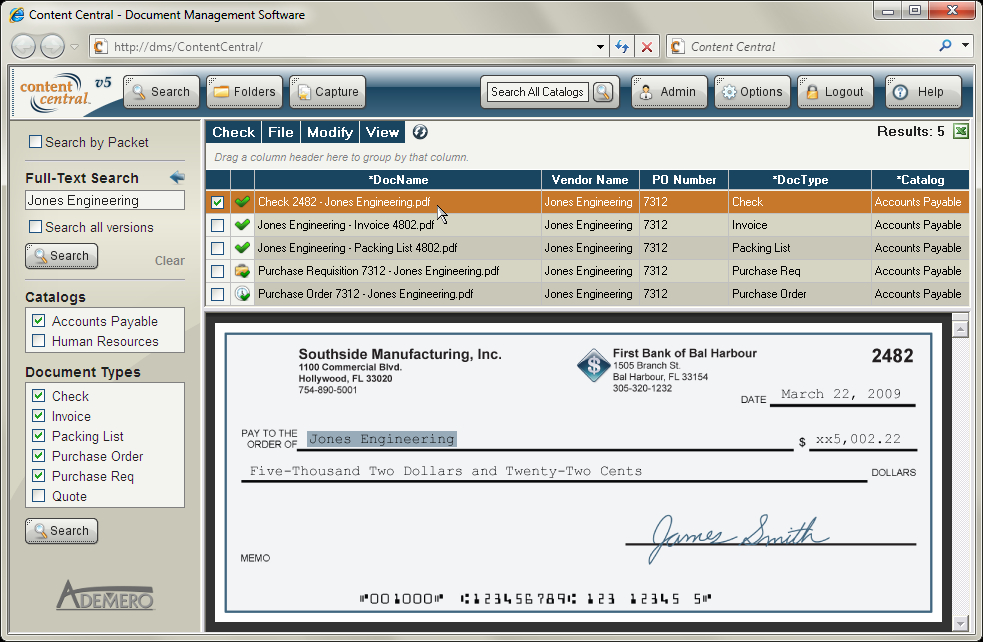Screen dimensions: 983x642
Task: Sort by the PO Number column header
Action: tap(684, 180)
